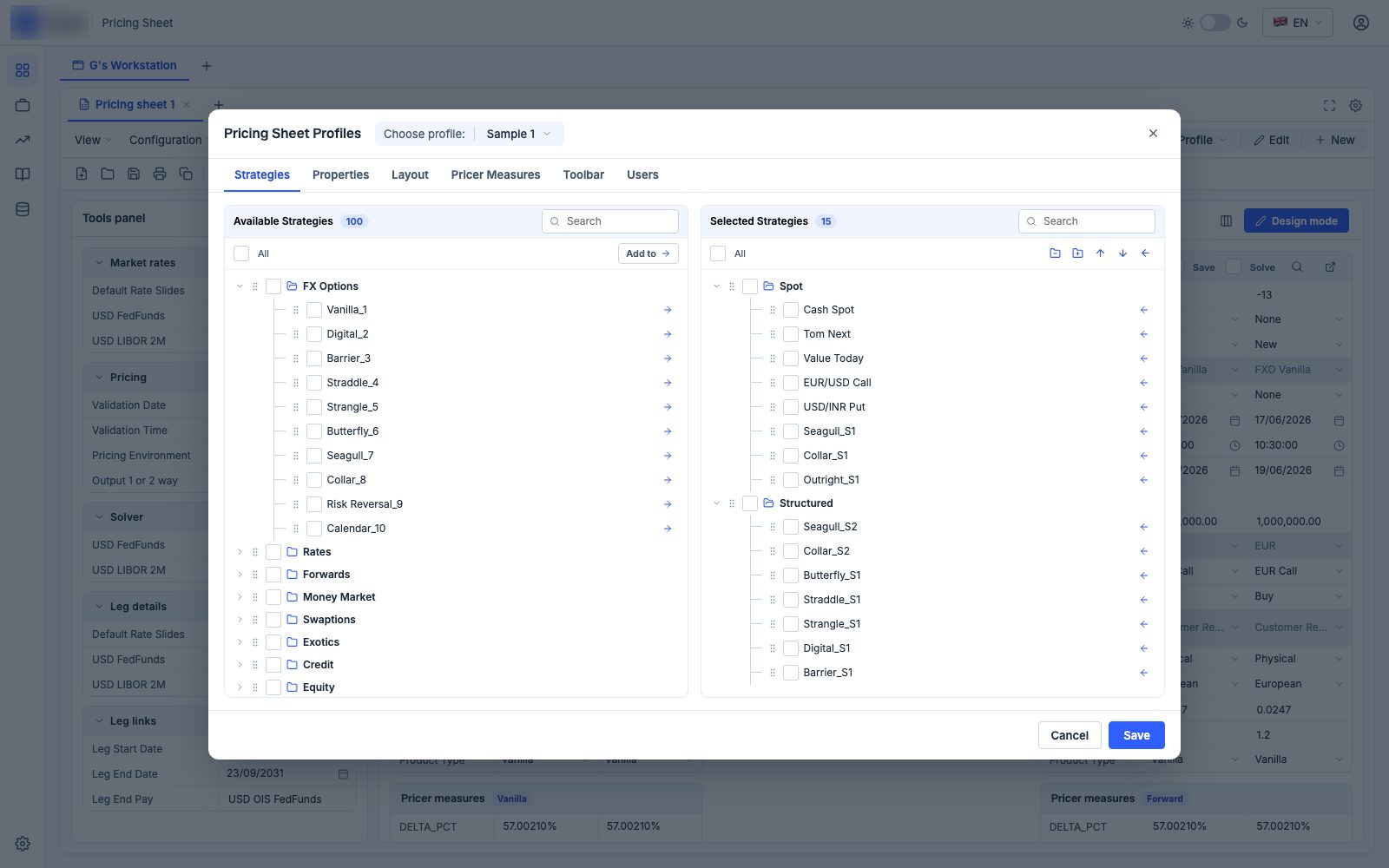The width and height of the screenshot is (1389, 868).
Task: Check the All box in Selected Strategies
Action: 718,253
